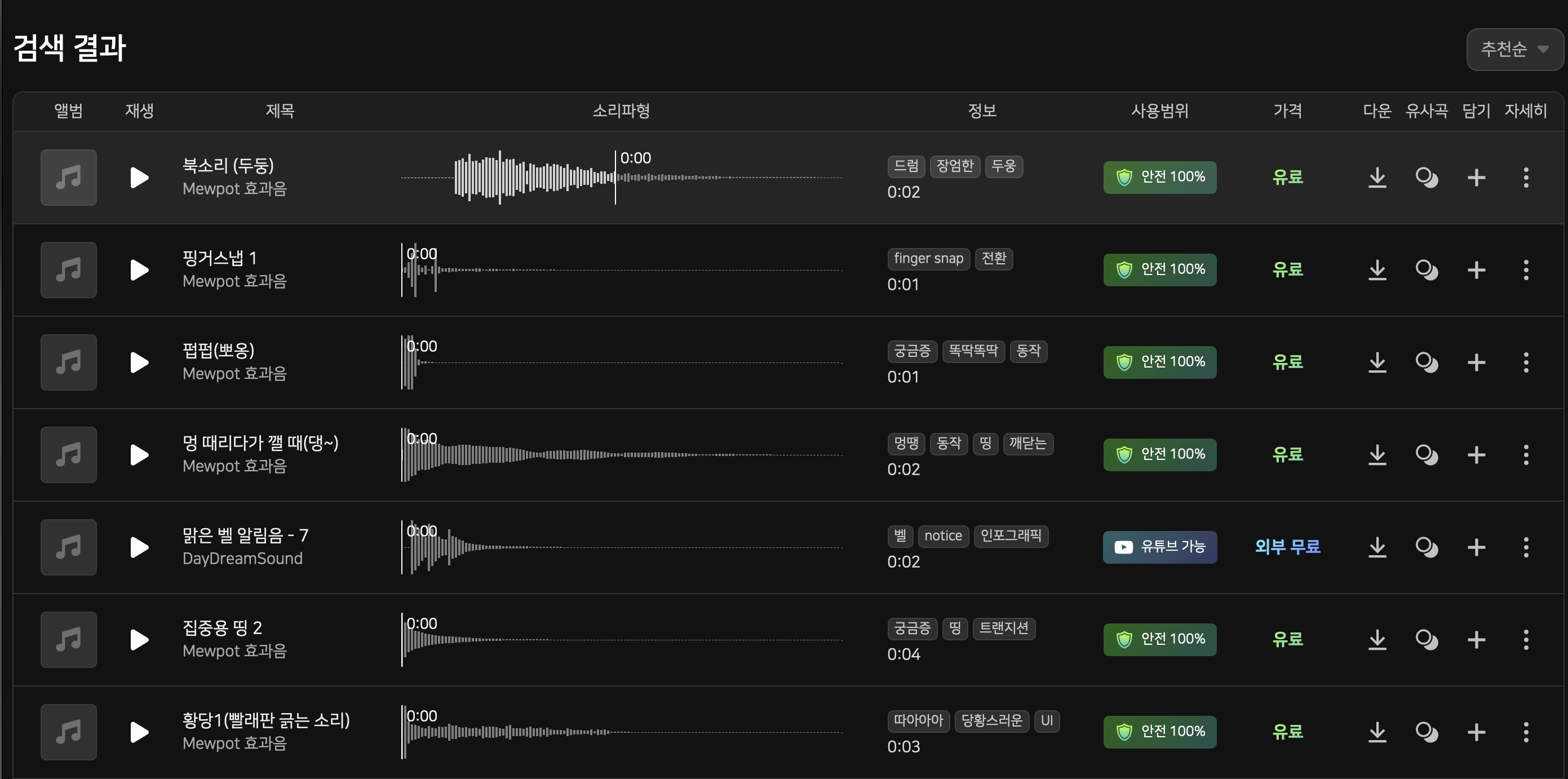Click the 외부 무료 price link
The width and height of the screenshot is (1568, 779).
pyautogui.click(x=1287, y=547)
